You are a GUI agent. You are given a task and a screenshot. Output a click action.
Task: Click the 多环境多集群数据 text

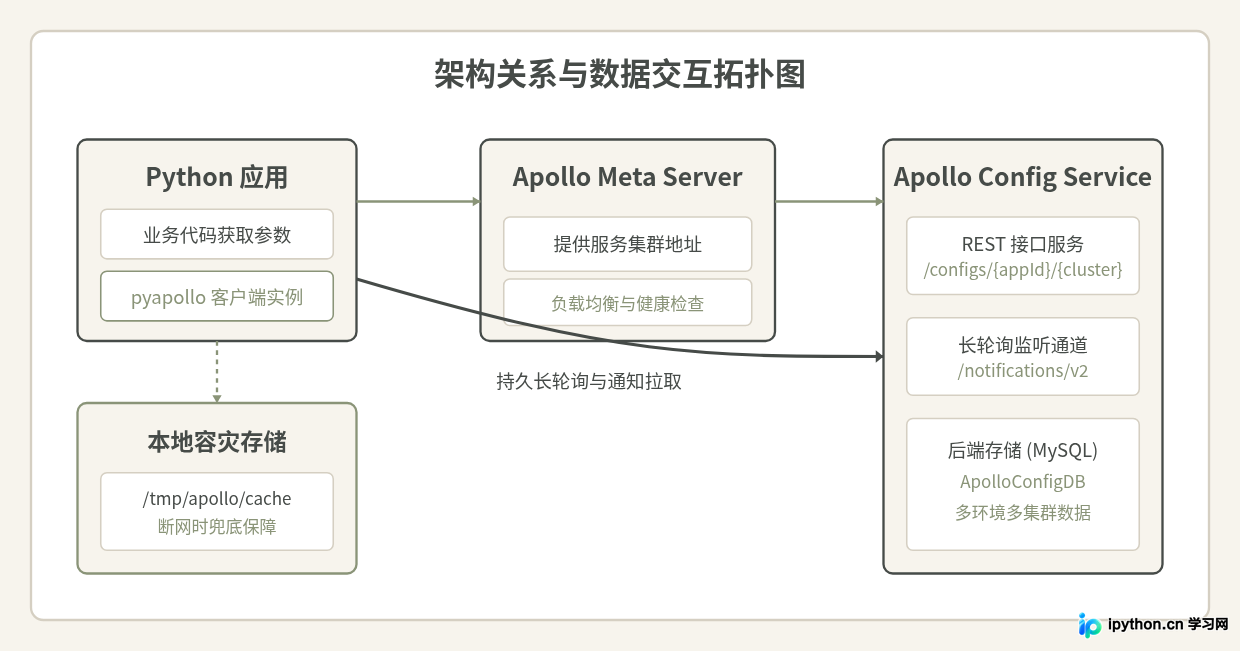point(1023,513)
